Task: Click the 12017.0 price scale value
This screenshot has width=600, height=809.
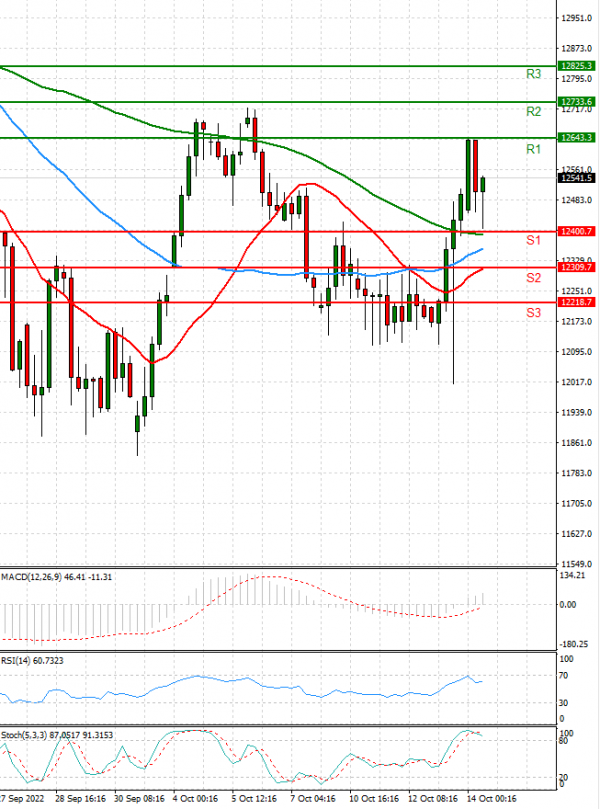Action: coord(576,382)
